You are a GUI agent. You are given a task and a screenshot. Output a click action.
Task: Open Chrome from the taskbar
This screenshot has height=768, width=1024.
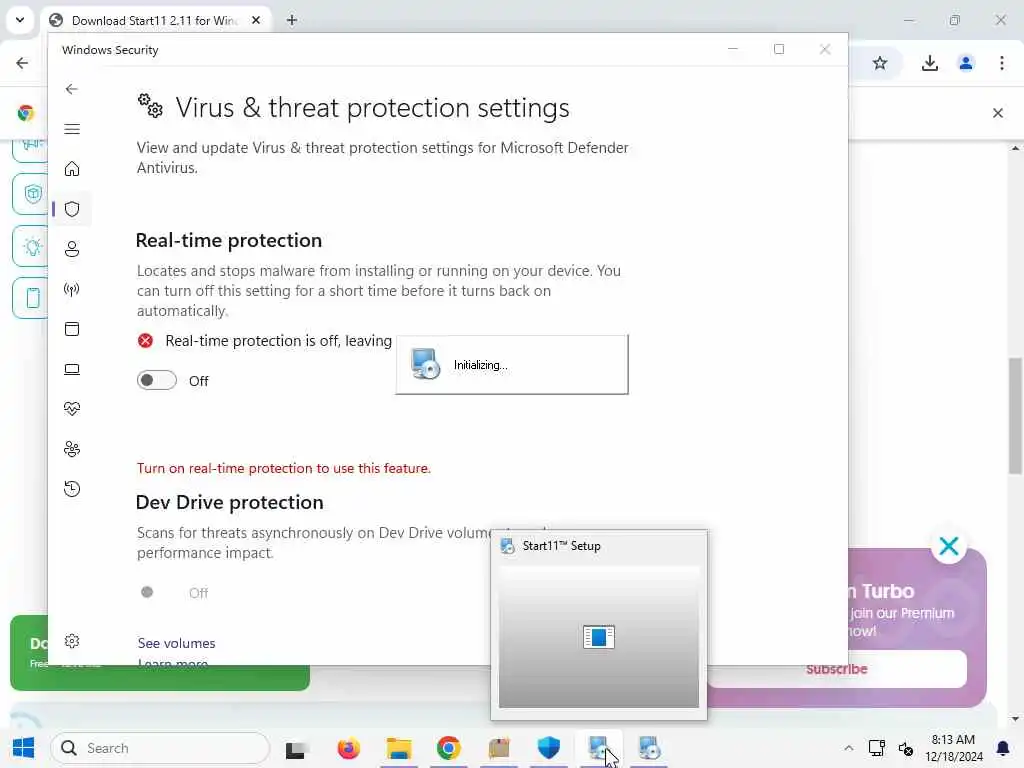coord(449,748)
